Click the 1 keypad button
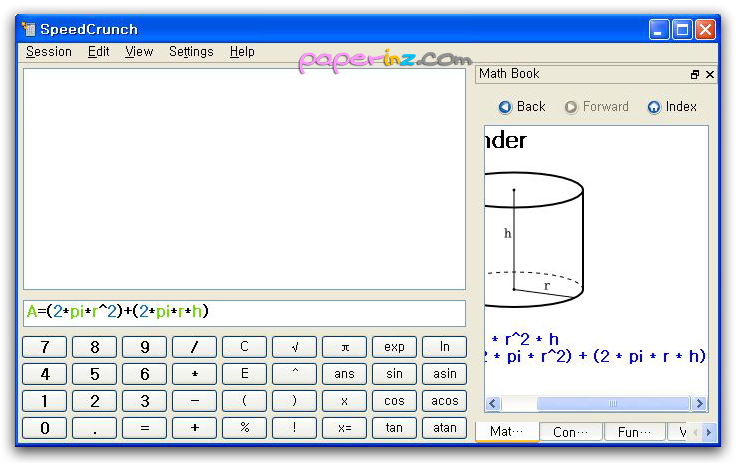 (x=45, y=401)
